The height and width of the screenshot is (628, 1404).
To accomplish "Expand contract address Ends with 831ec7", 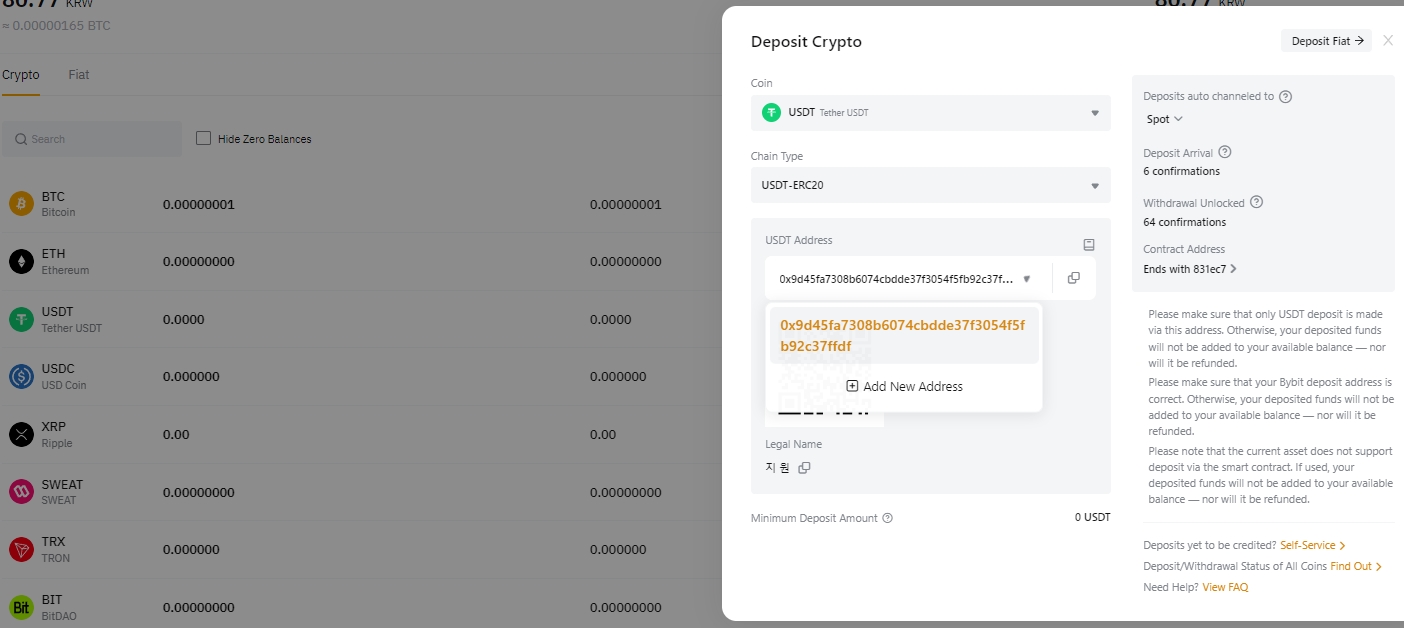I will [x=1190, y=269].
